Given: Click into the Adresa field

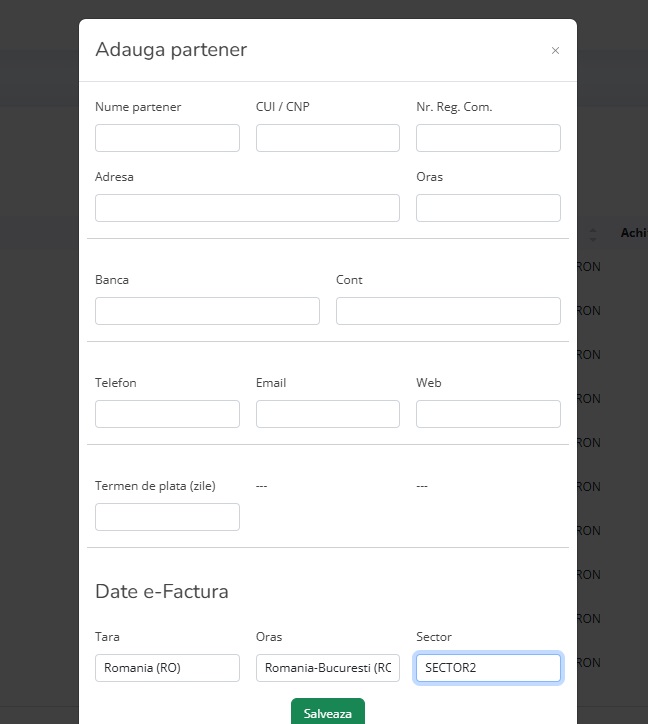Looking at the screenshot, I should tap(247, 208).
